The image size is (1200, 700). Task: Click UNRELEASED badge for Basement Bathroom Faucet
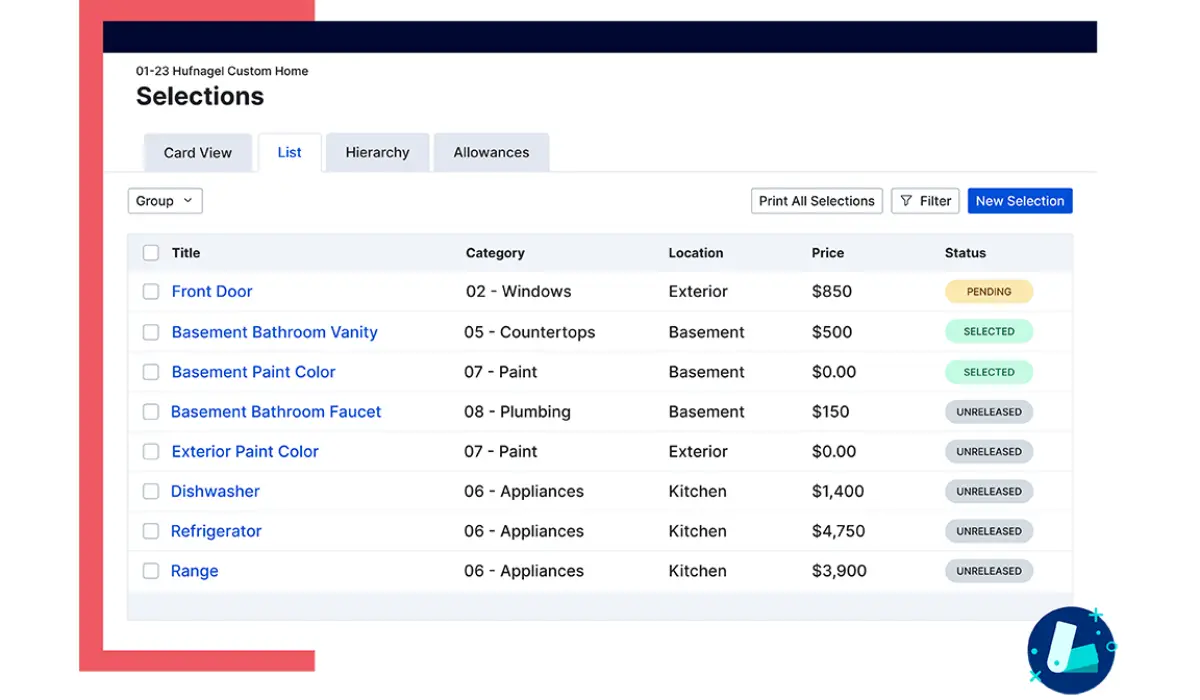(x=989, y=412)
